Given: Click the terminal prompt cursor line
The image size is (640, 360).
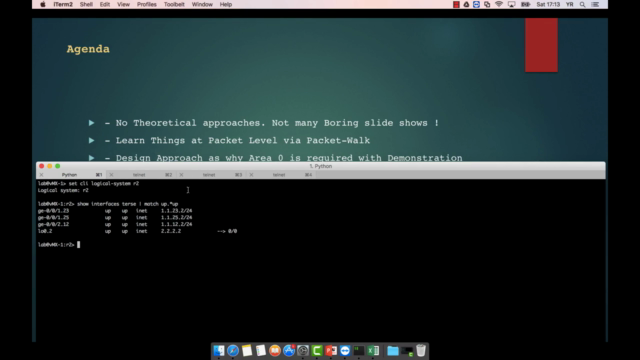Looking at the screenshot, I should (59, 244).
